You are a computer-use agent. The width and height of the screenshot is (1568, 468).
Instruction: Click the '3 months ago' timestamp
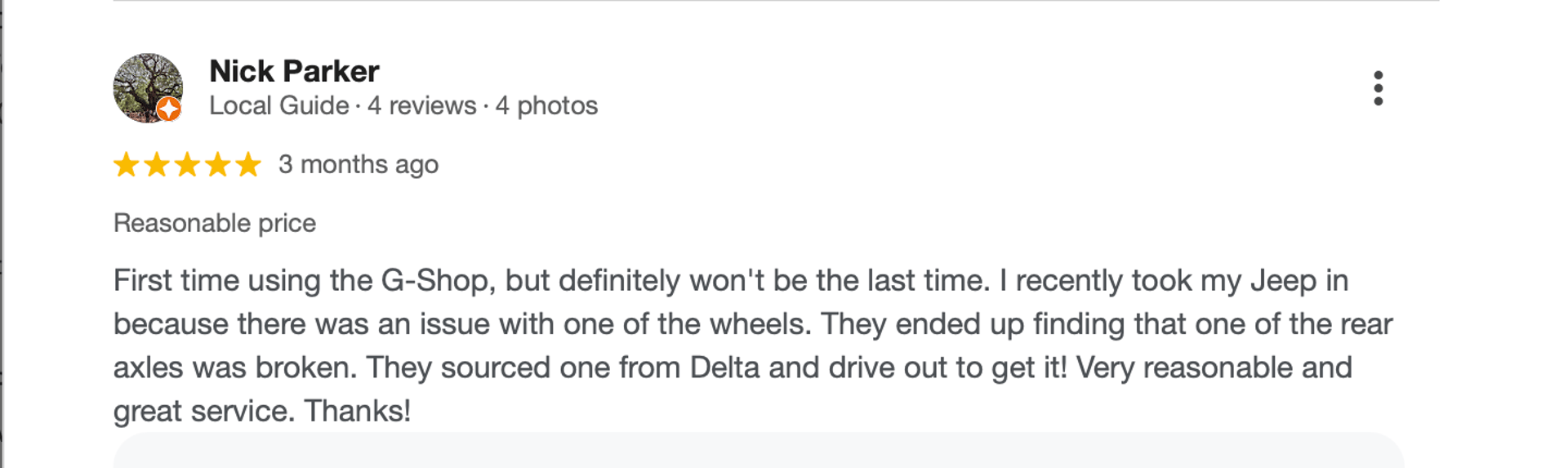(x=358, y=165)
